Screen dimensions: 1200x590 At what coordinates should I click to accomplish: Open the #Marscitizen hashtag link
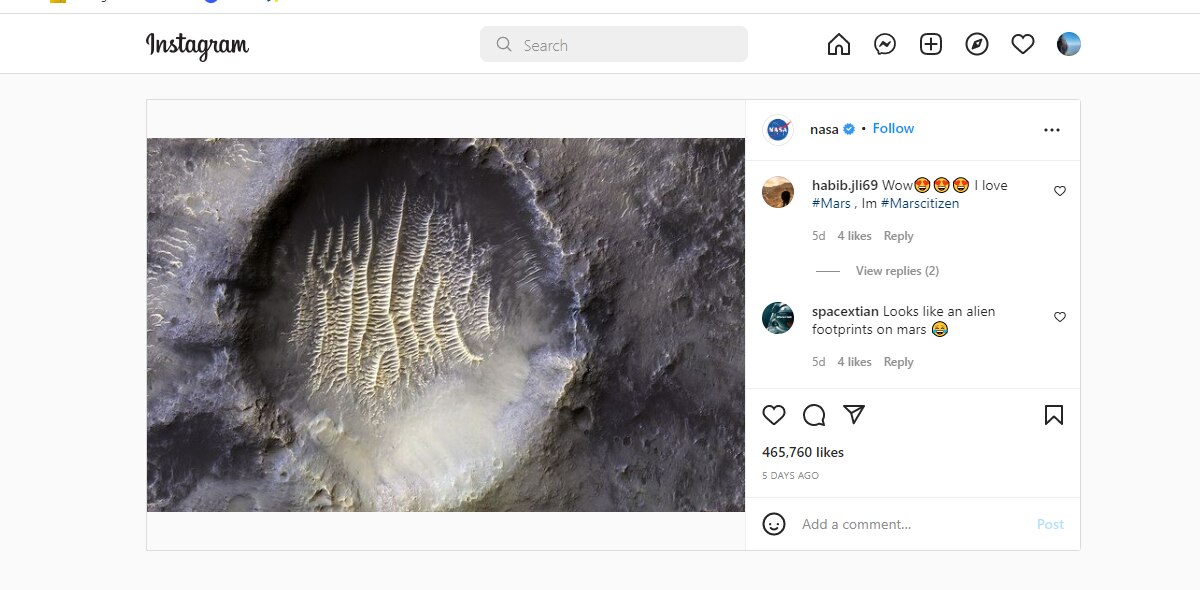[x=919, y=203]
